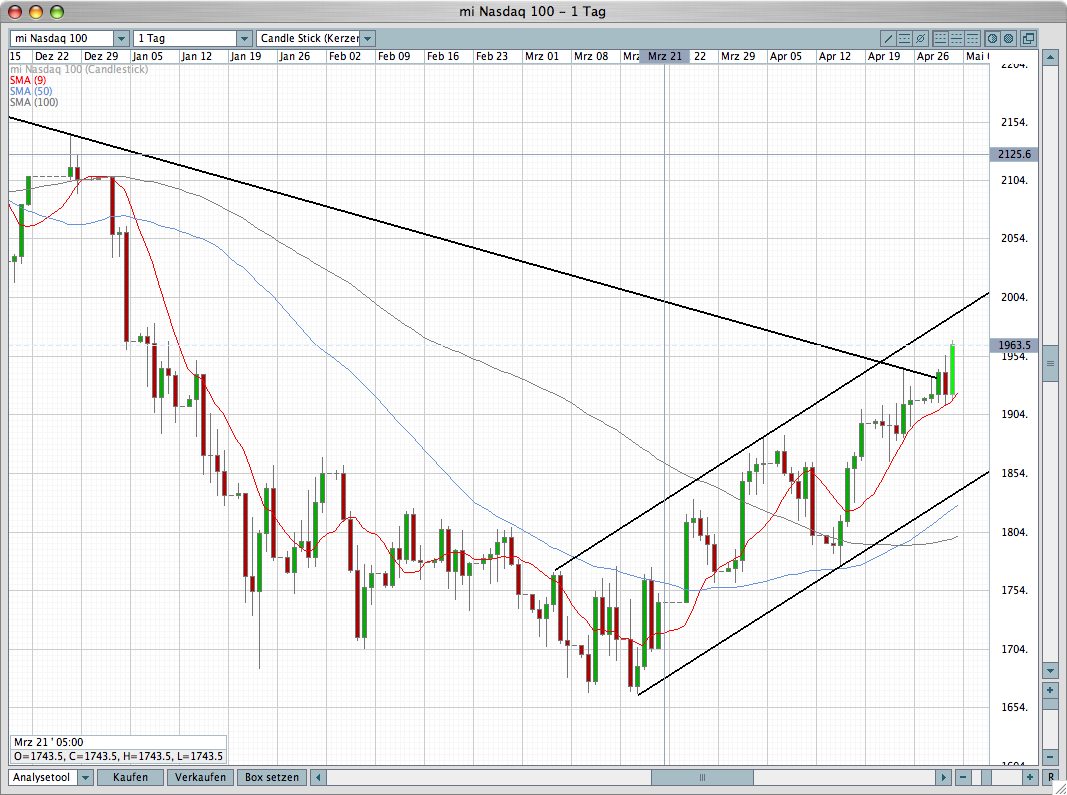Click the Dez 22 date header
Screen dimensions: 1067x795
(52, 56)
